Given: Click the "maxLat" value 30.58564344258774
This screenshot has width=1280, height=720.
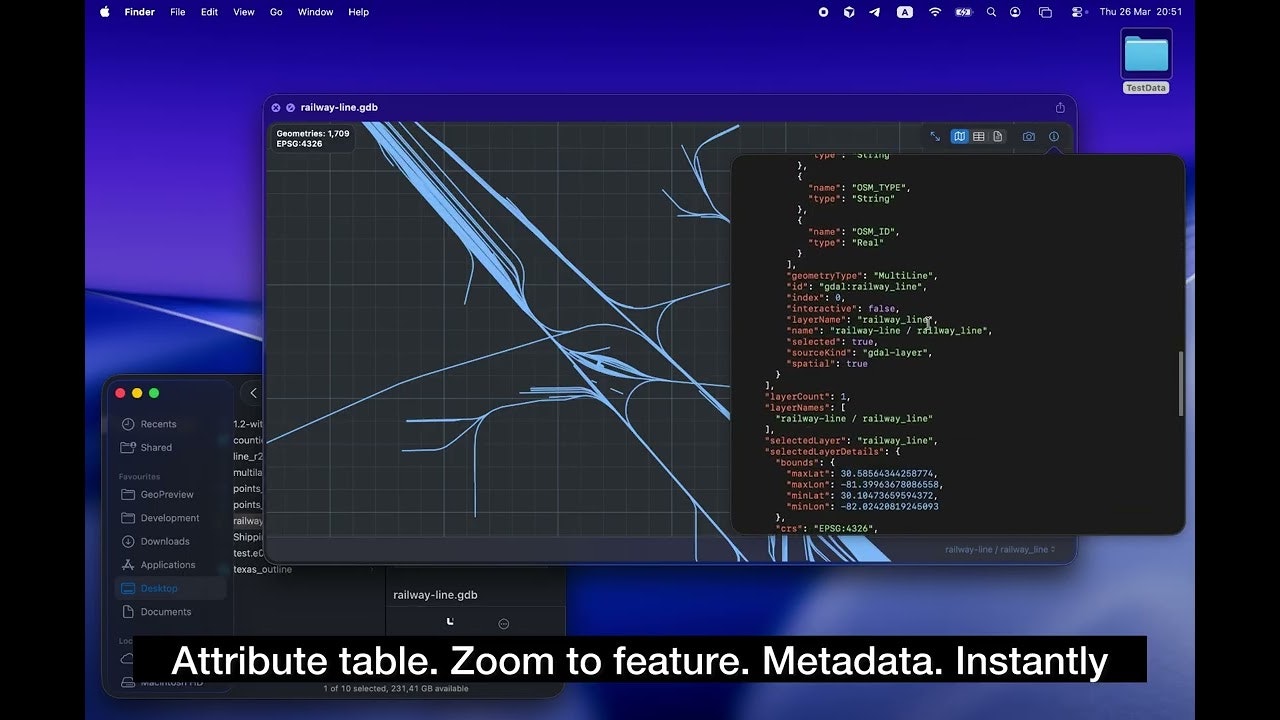Looking at the screenshot, I should tap(889, 473).
